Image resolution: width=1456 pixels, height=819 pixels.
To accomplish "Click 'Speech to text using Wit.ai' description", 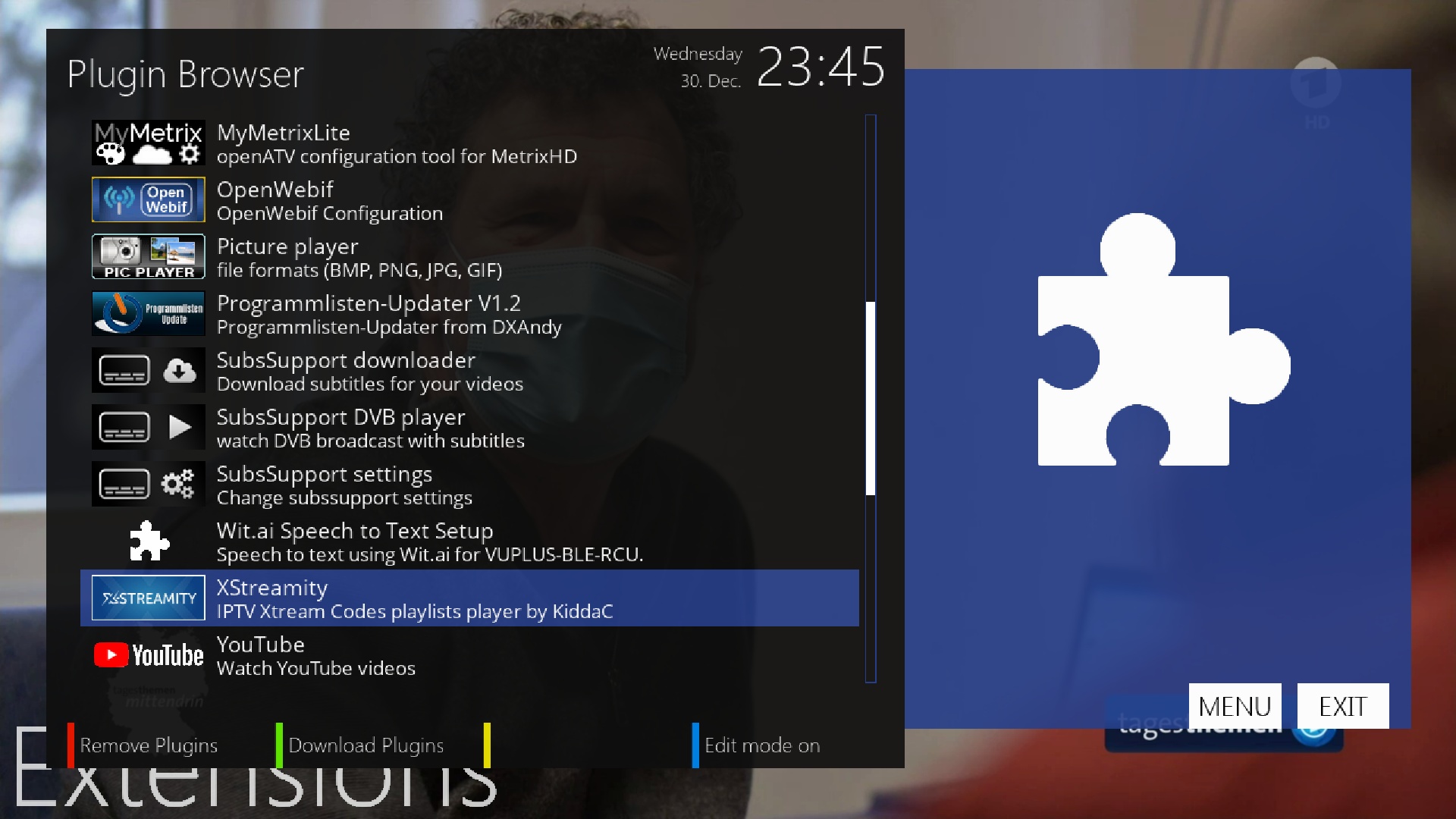I will tap(429, 555).
